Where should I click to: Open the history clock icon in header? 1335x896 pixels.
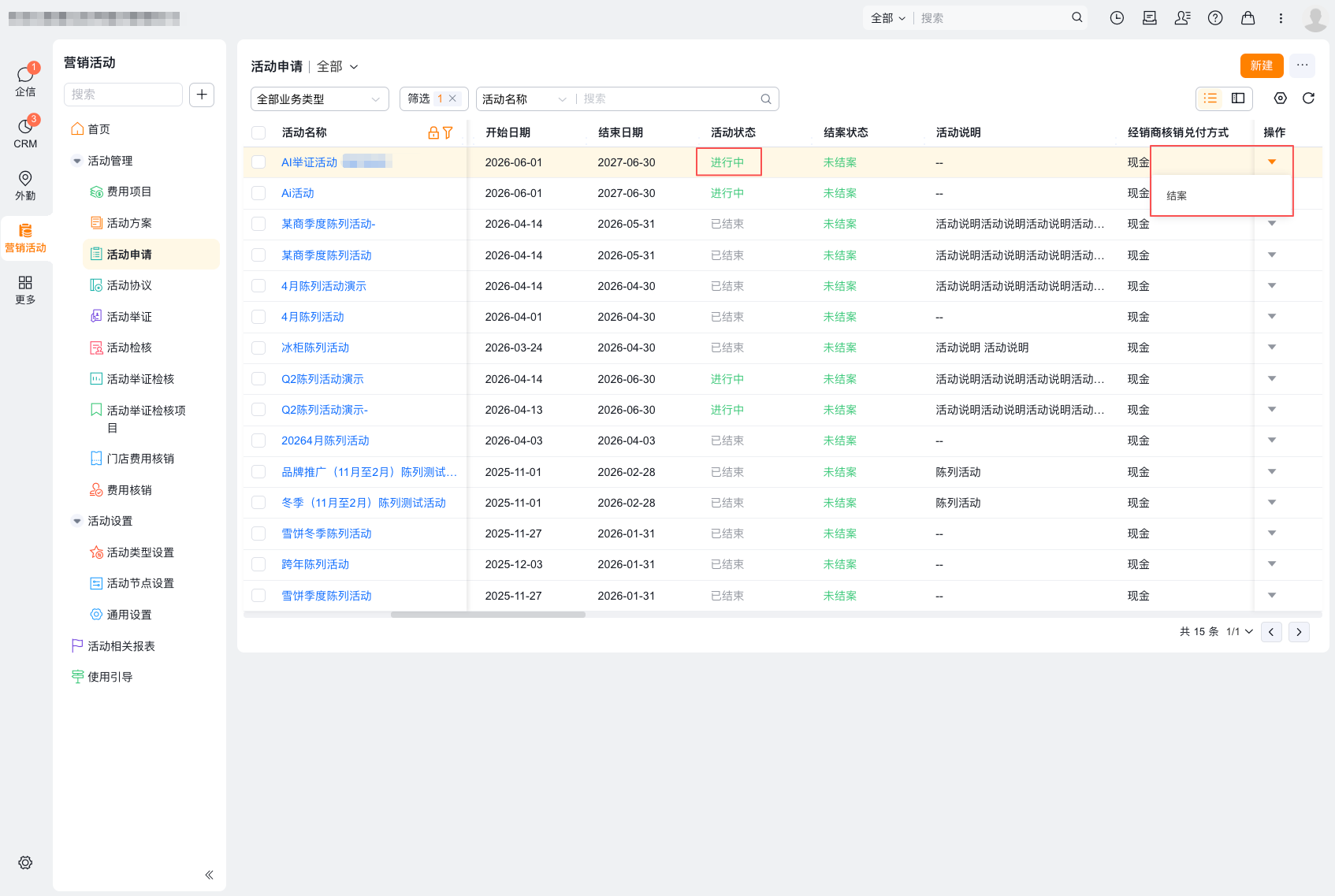(x=1117, y=17)
